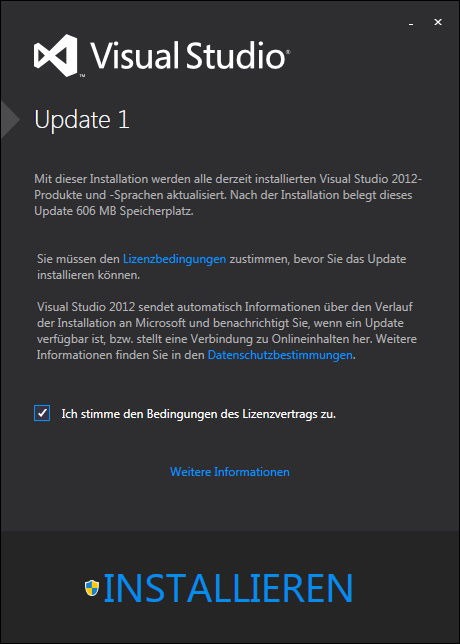This screenshot has height=644, width=460.
Task: Toggle agreement via 'Ich stimme den Bedingungen' label
Action: pos(198,414)
